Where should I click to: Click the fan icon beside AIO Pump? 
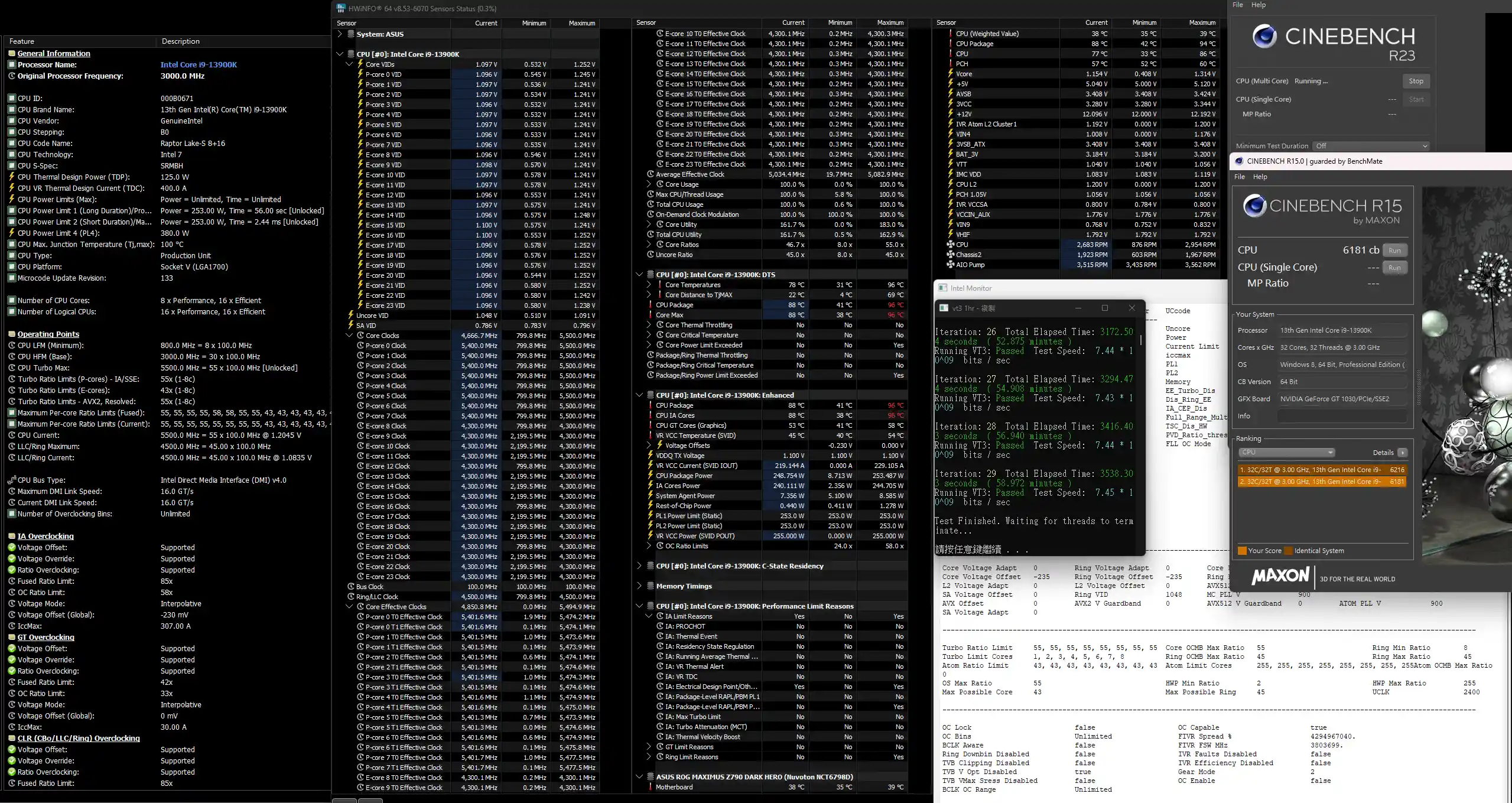tap(950, 265)
